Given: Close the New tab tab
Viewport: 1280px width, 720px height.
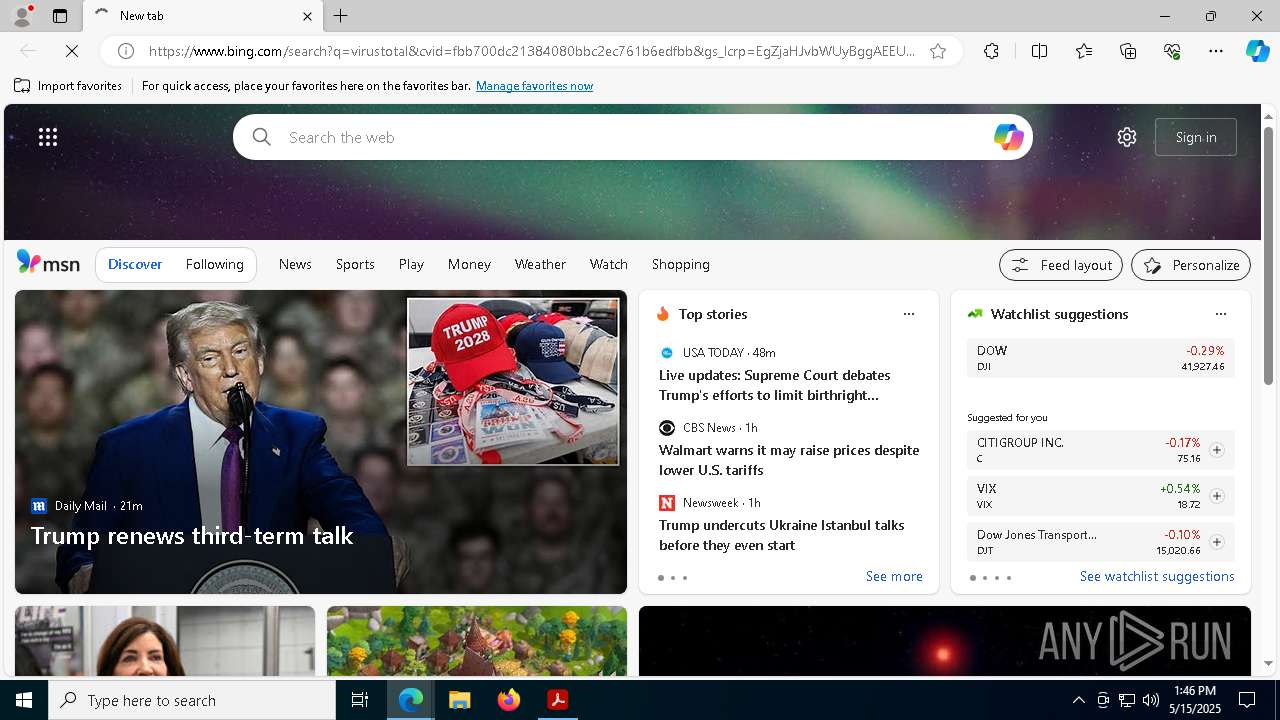Looking at the screenshot, I should point(307,16).
